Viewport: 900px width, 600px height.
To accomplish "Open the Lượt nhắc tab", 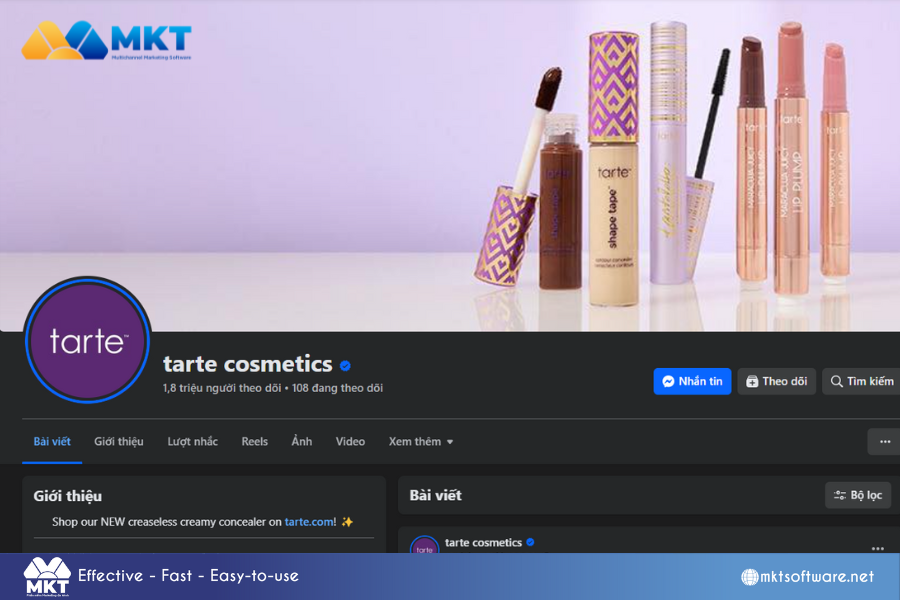I will (x=192, y=442).
